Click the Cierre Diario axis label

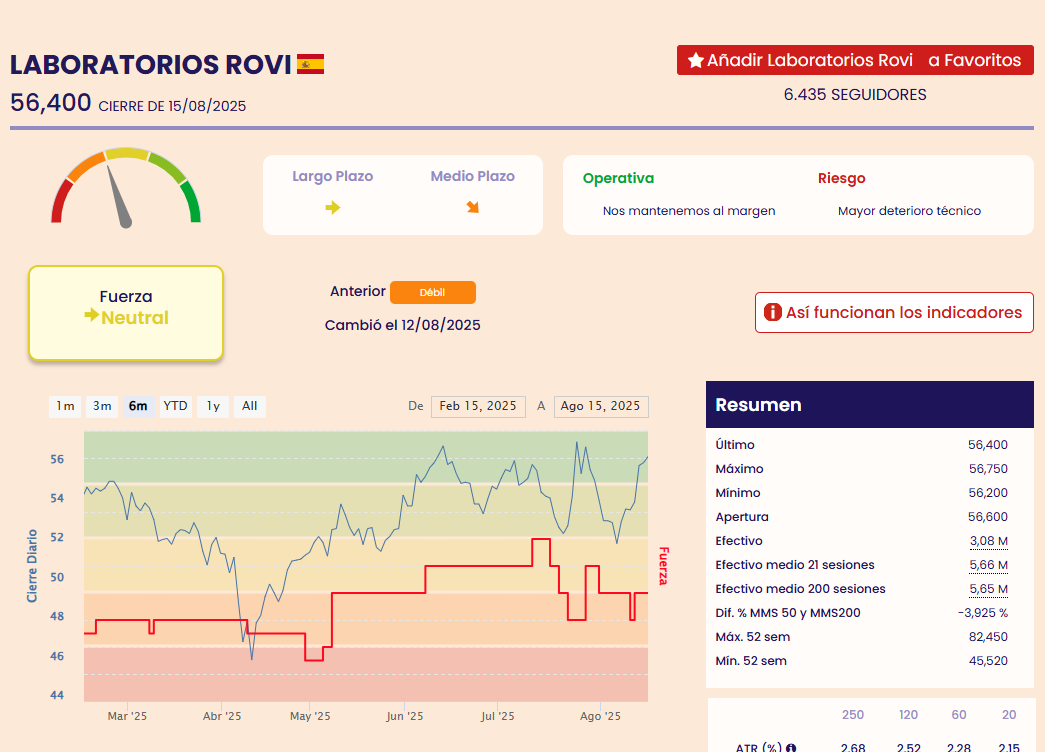[32, 566]
